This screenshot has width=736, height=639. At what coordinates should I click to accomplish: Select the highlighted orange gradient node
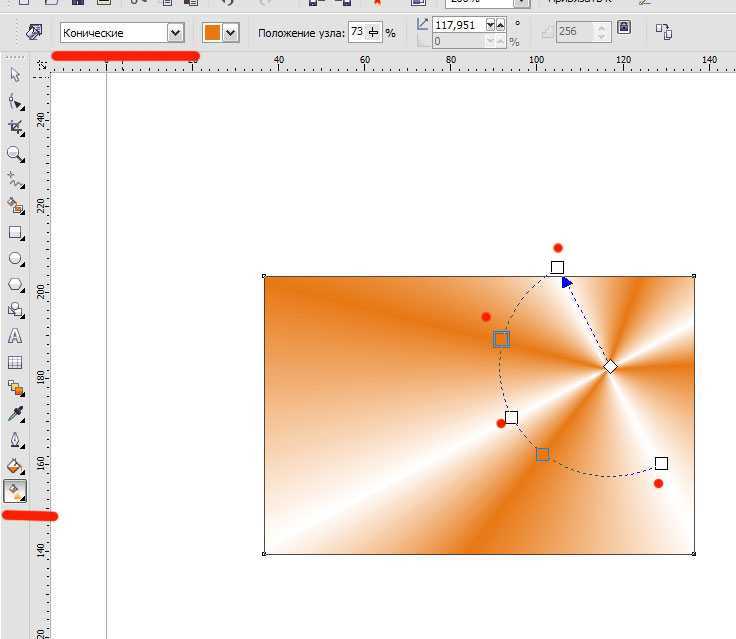pyautogui.click(x=501, y=339)
